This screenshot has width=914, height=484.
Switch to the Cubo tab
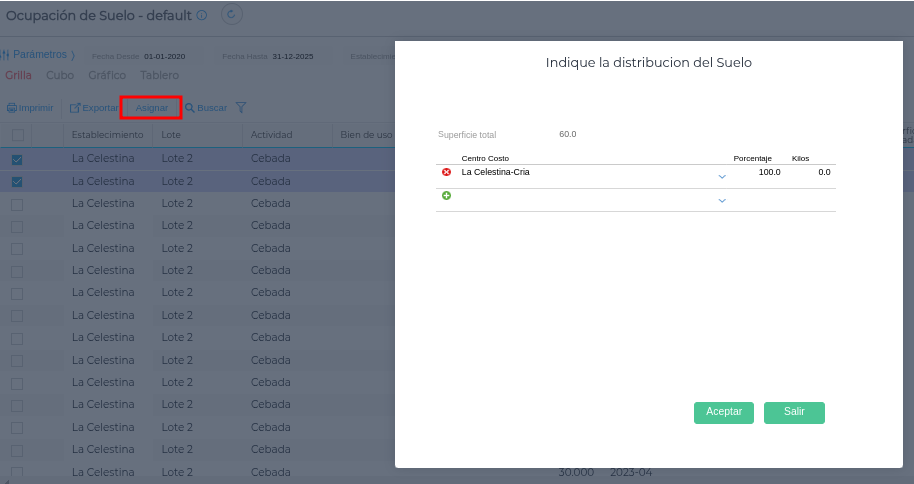click(x=60, y=75)
